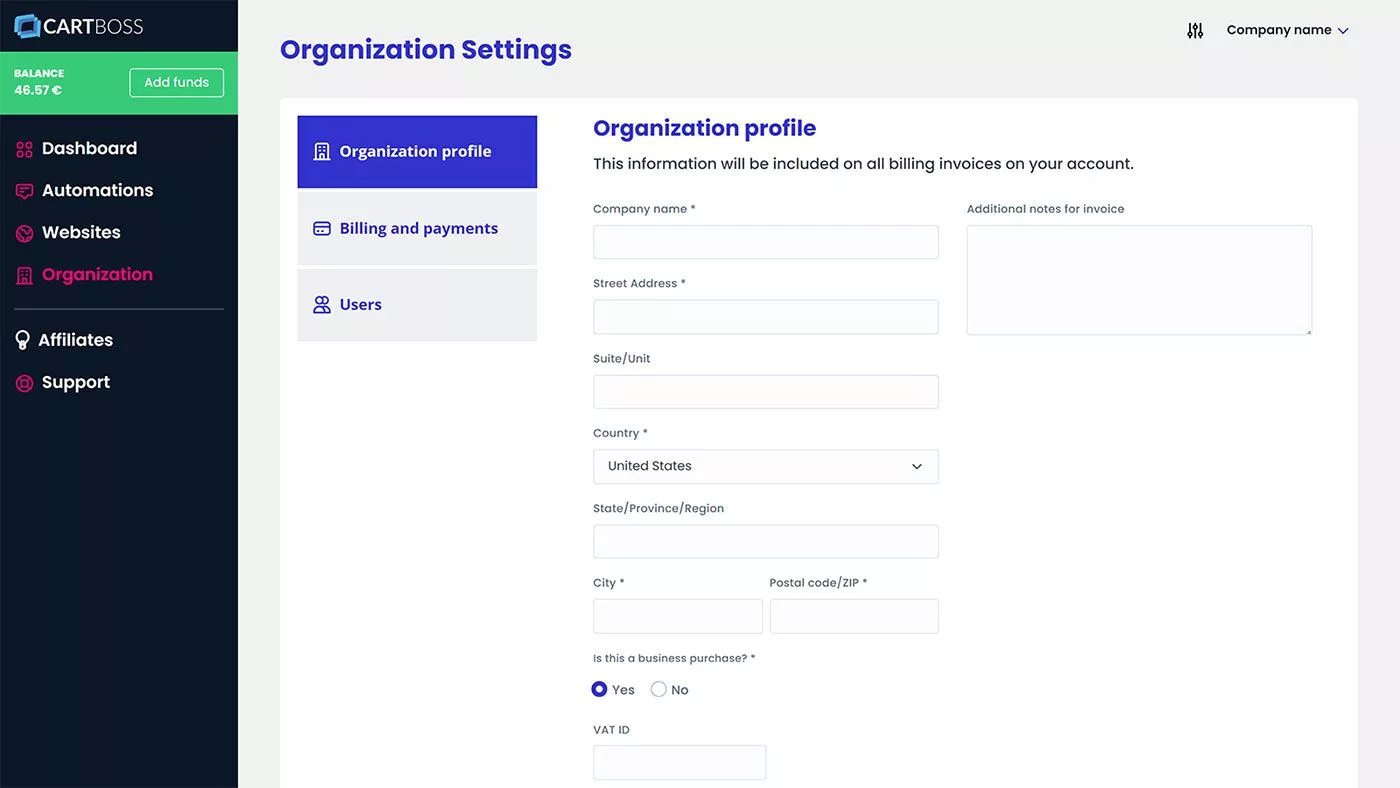This screenshot has width=1400, height=788.
Task: Switch to the Users tab
Action: [417, 305]
